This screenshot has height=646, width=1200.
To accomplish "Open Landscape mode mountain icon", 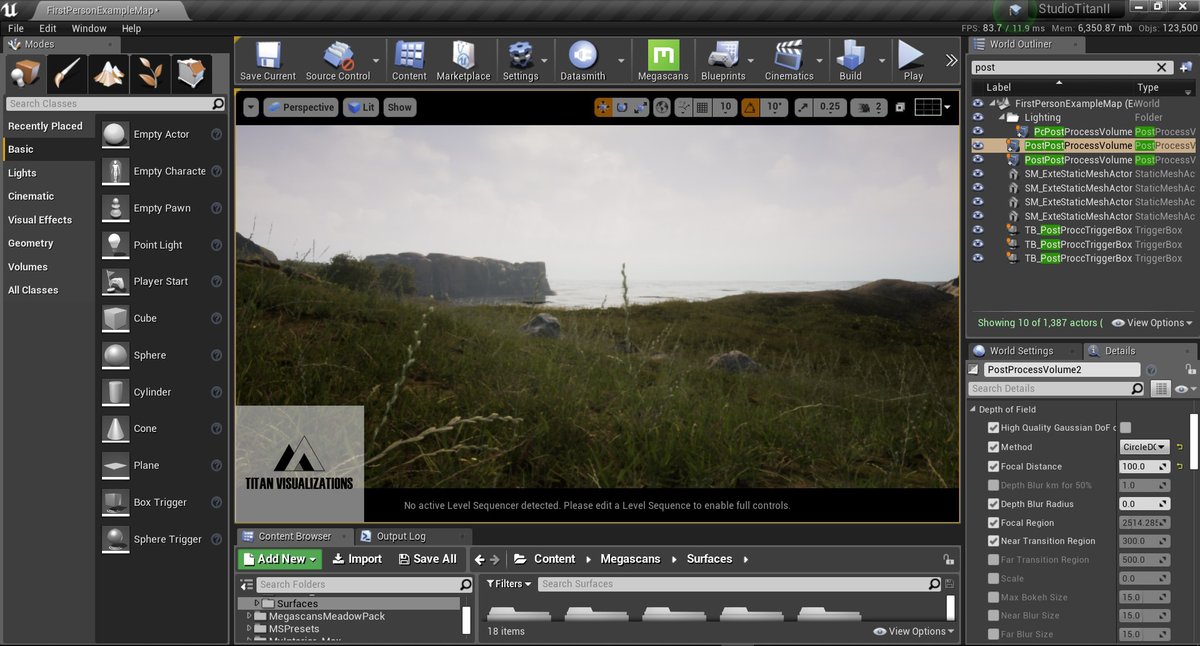I will pos(108,73).
